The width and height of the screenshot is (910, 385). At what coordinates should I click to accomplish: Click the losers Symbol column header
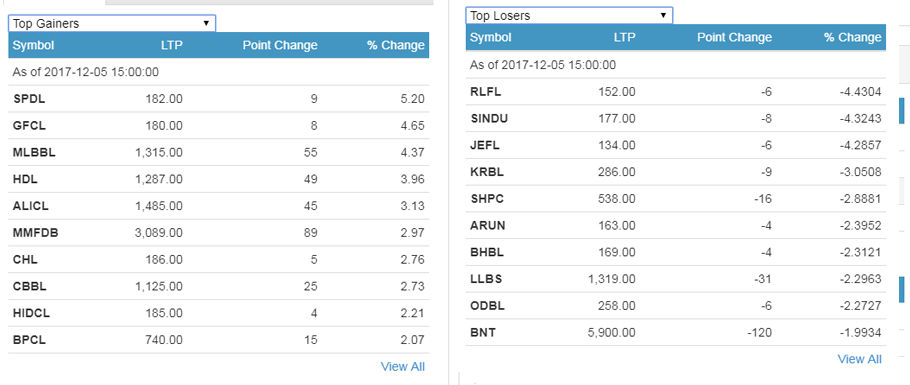tap(490, 37)
